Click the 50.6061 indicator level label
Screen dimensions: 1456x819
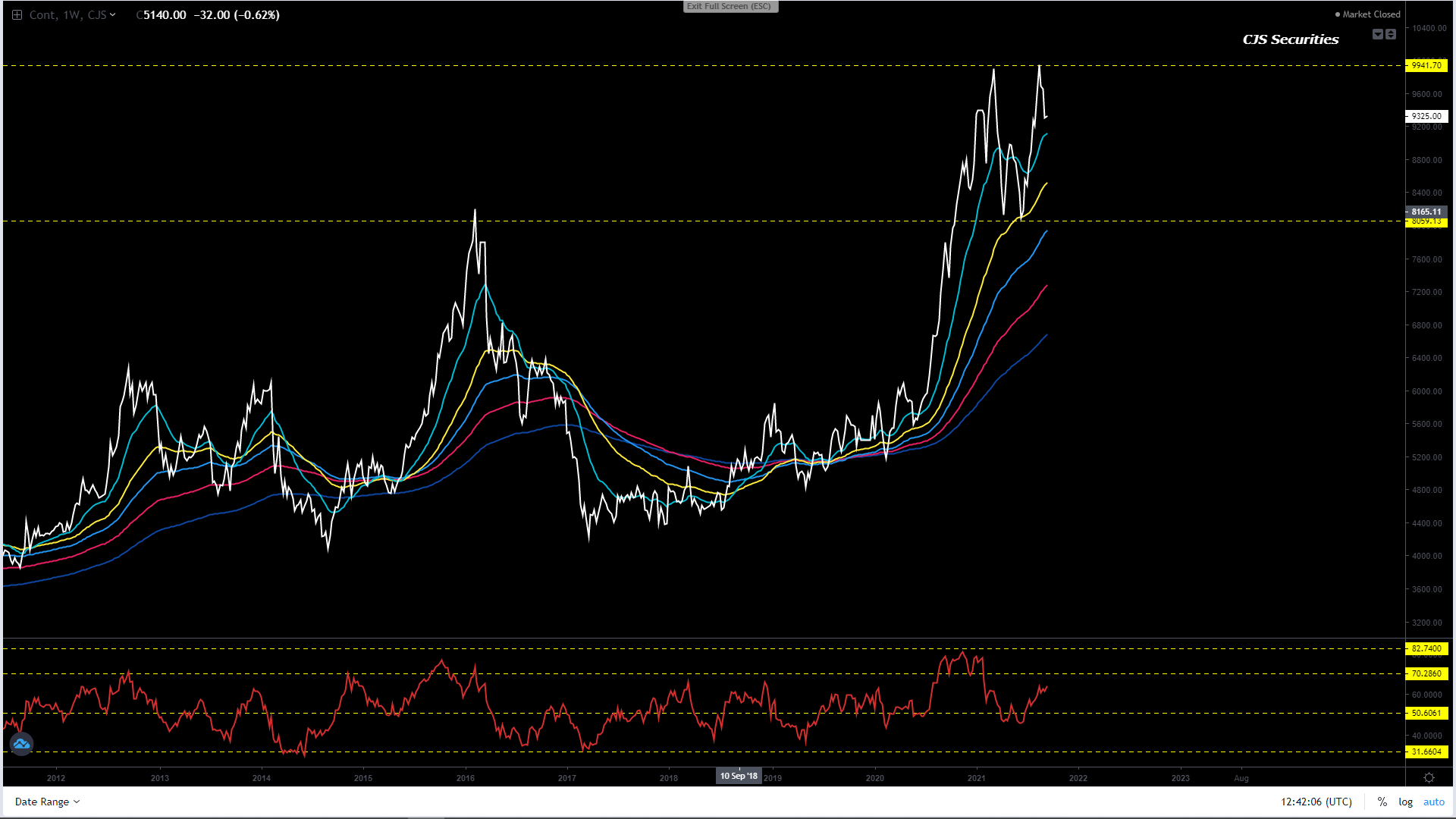(1426, 713)
